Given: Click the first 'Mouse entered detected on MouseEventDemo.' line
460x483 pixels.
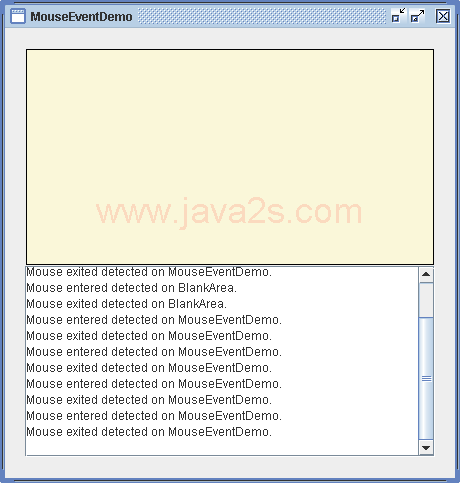Looking at the screenshot, I should pos(154,320).
